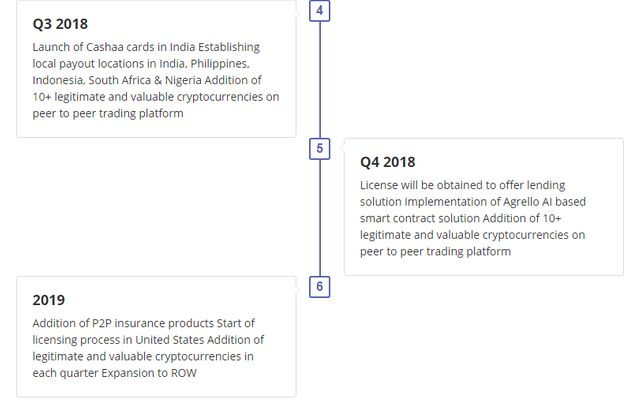Click the 'each quarter Expansion to ROW' text

[x=114, y=373]
